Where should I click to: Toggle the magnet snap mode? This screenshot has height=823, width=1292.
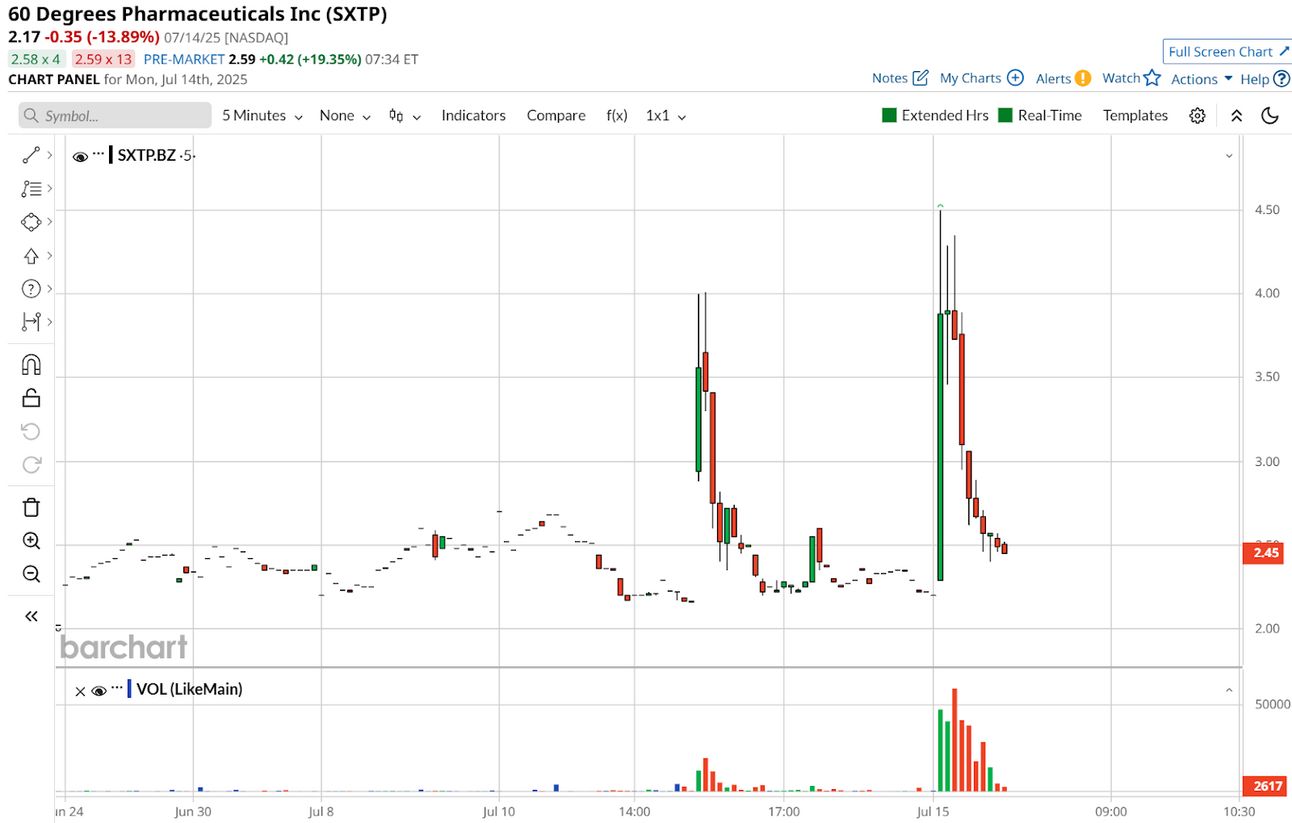coord(31,365)
